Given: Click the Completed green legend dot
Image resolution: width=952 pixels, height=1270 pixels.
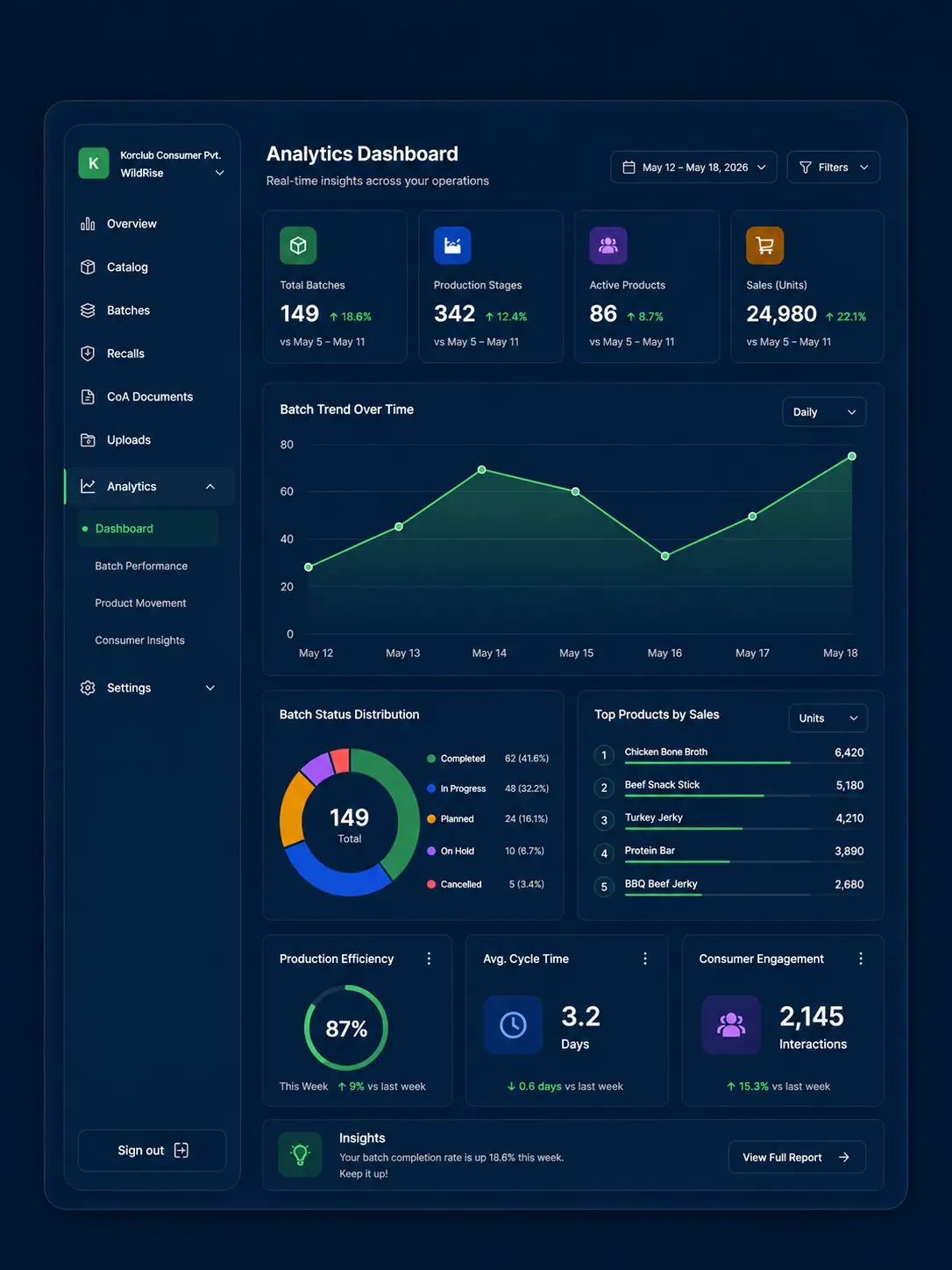Looking at the screenshot, I should point(431,759).
